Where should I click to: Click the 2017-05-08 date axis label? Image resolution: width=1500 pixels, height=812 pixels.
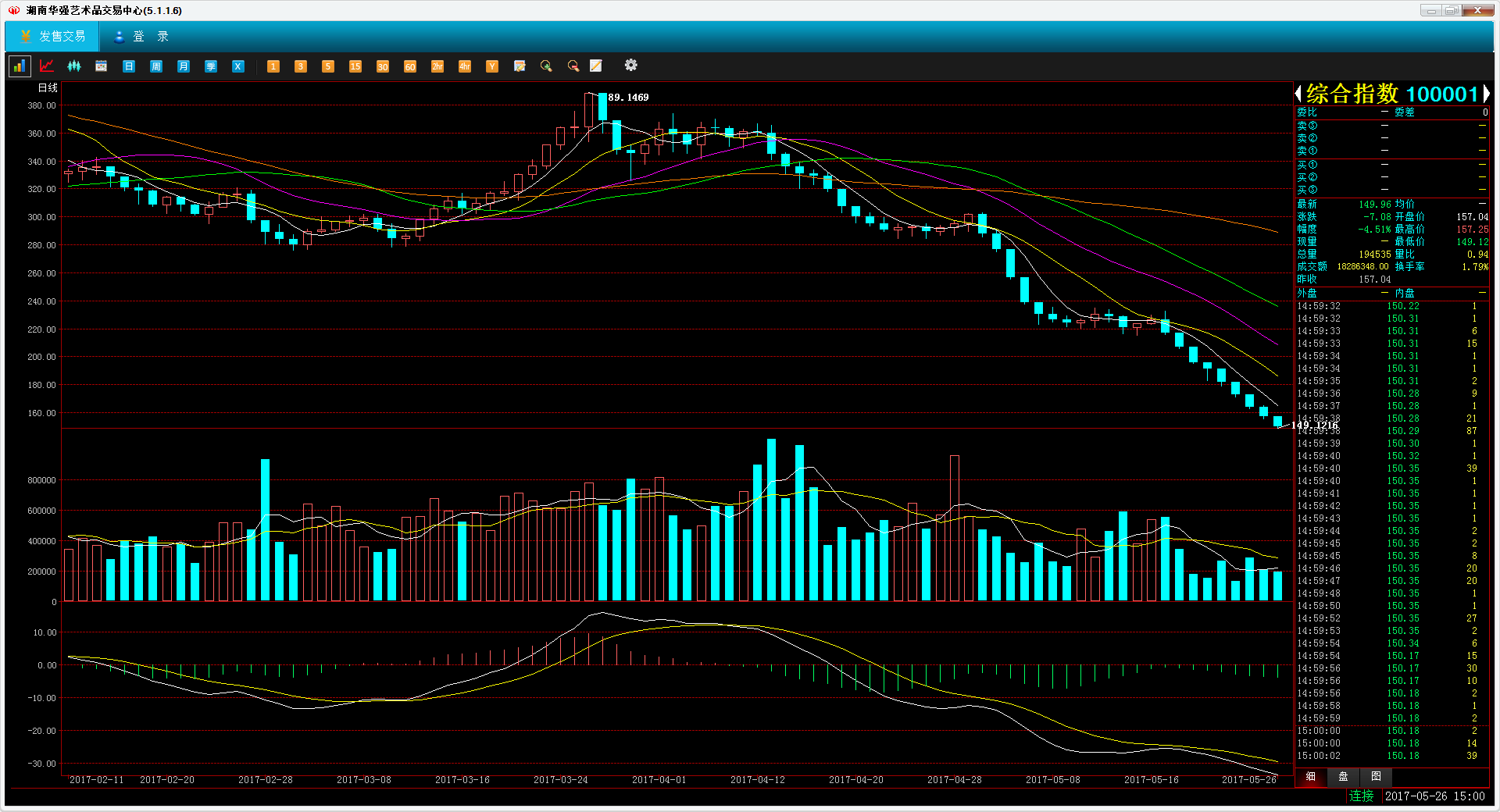tap(1053, 780)
